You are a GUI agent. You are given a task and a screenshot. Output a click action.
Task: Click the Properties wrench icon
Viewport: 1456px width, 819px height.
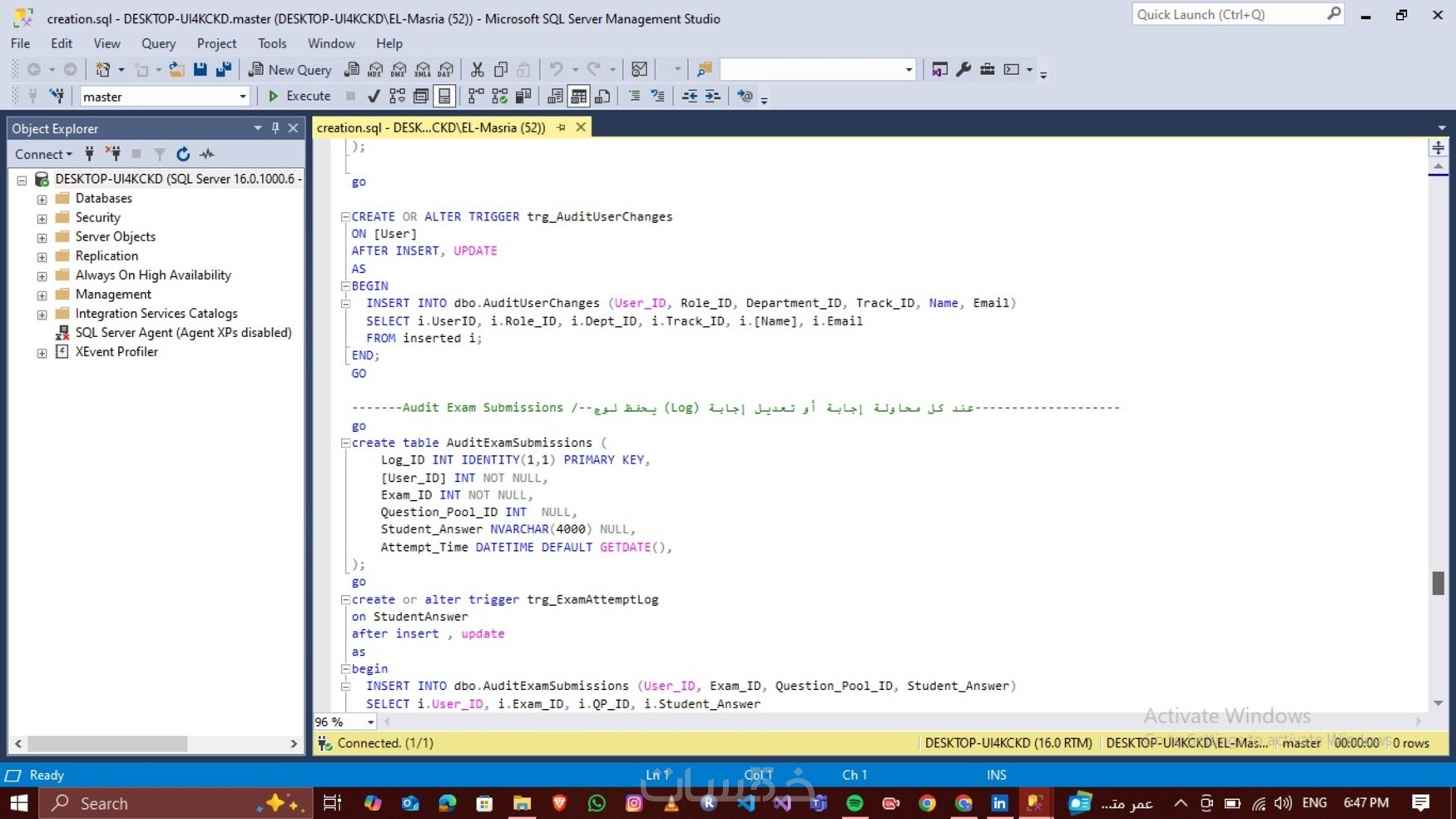coord(963,70)
